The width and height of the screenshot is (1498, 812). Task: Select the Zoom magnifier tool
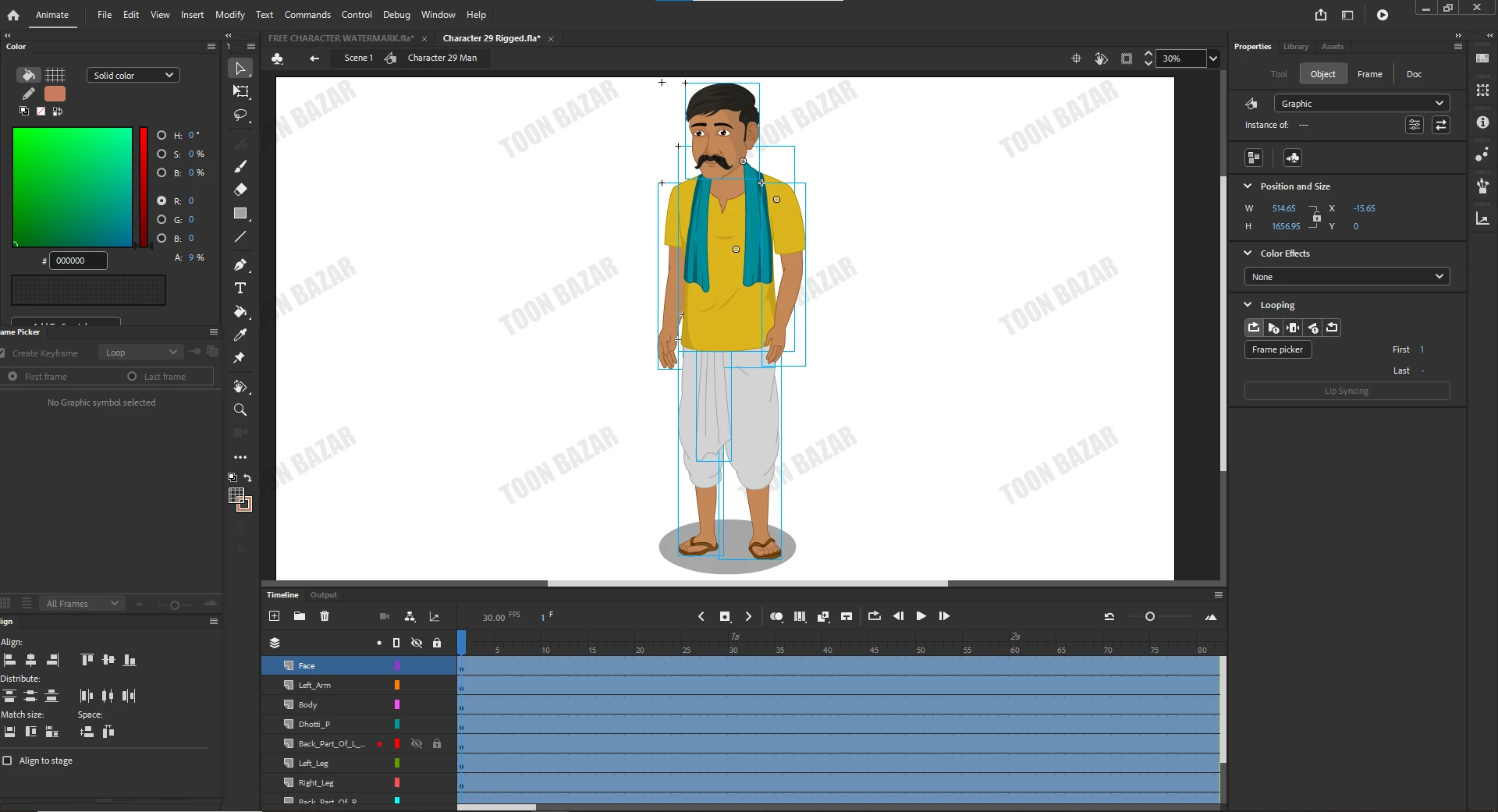click(x=240, y=410)
